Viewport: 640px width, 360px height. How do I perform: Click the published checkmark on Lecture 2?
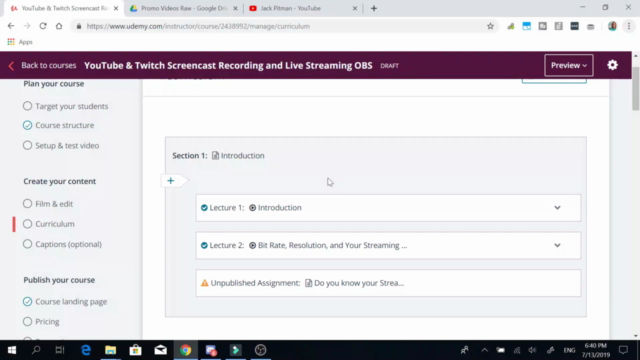(x=204, y=245)
